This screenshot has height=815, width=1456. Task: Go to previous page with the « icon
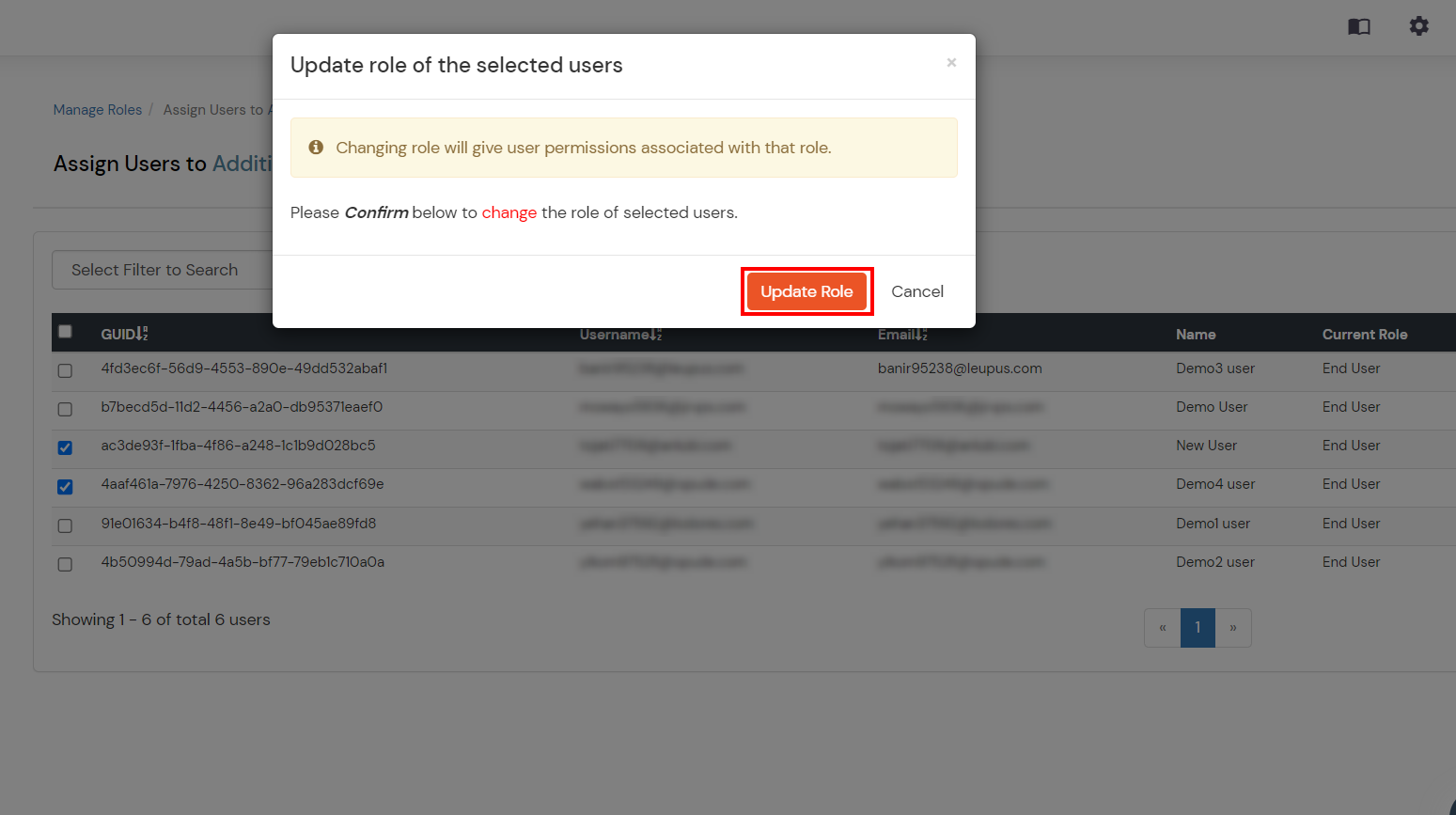[x=1162, y=627]
